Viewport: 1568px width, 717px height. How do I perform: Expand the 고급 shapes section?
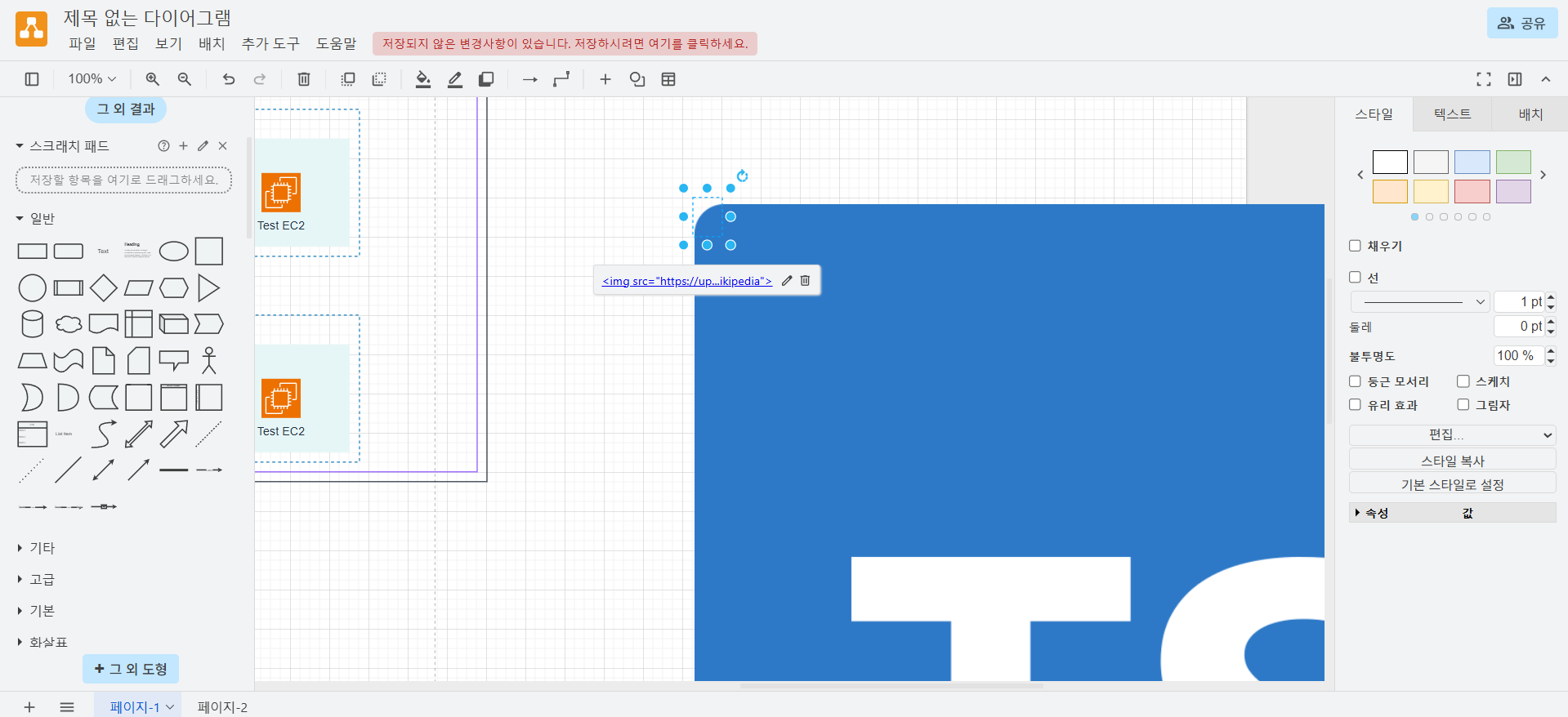click(35, 580)
